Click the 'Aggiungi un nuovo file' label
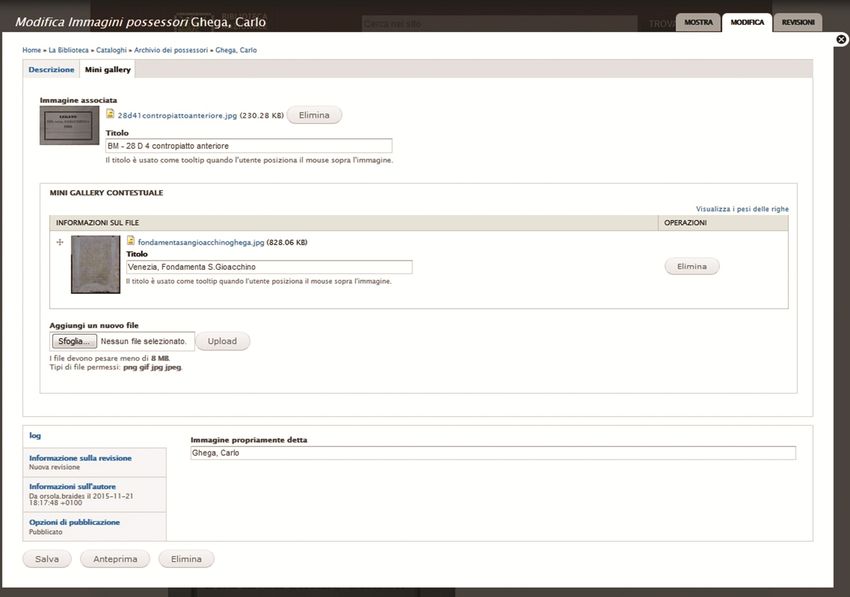The height and width of the screenshot is (597, 850). (x=94, y=325)
